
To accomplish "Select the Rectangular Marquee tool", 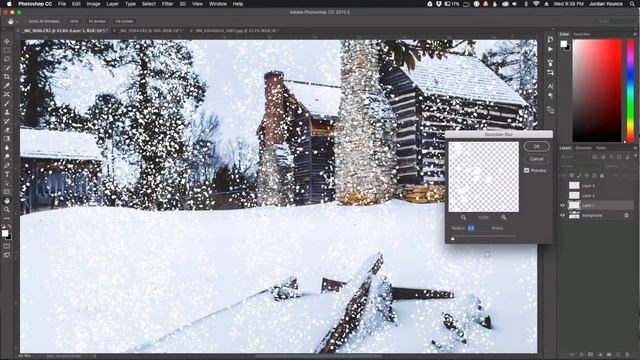I will click(7, 50).
